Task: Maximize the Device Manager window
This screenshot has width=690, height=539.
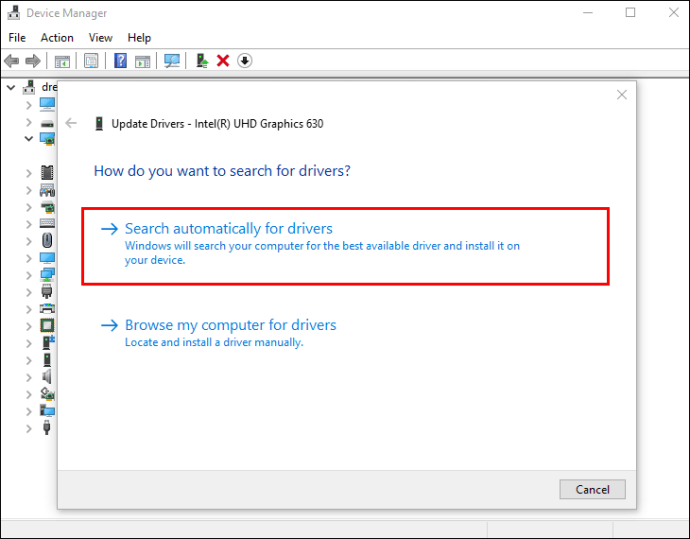Action: point(630,12)
